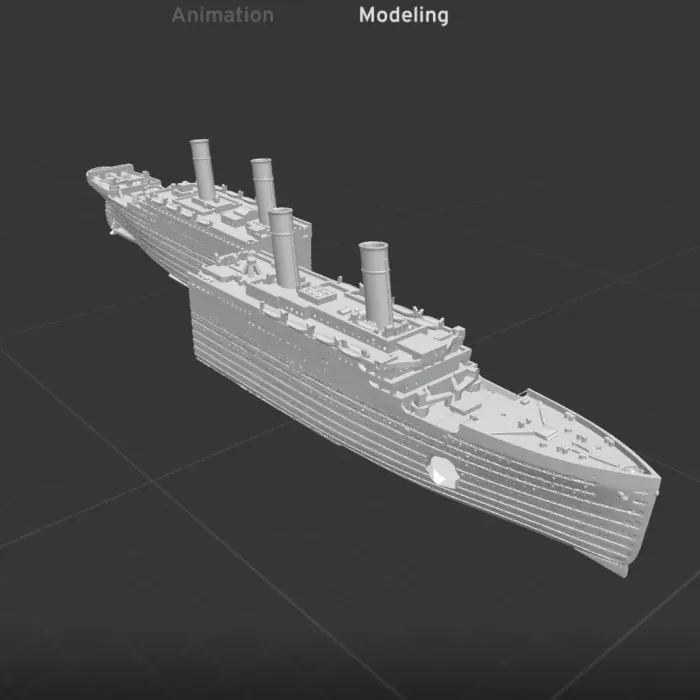Select the second funnel from the bow
This screenshot has height=700, width=700.
click(283, 250)
